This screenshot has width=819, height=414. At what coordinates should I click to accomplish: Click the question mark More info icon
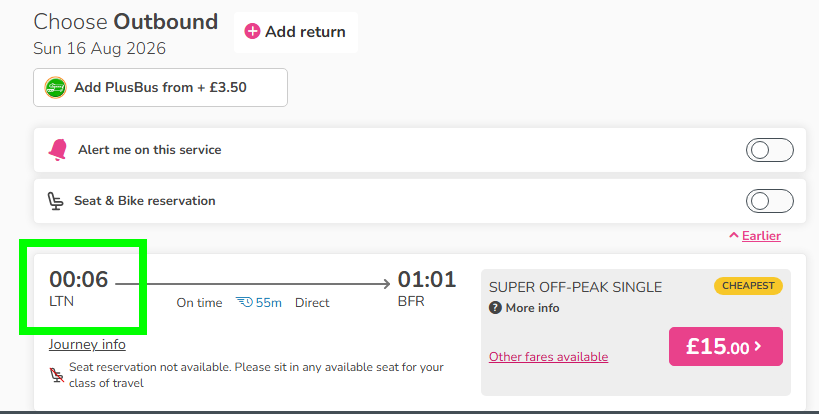coord(495,308)
